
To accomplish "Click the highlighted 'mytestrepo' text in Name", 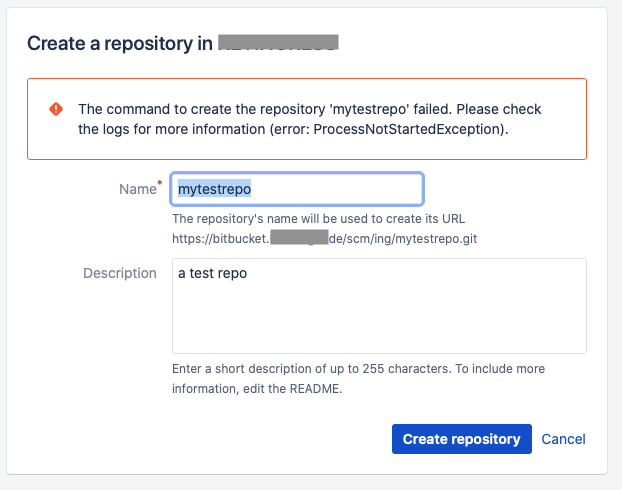I will pos(214,189).
